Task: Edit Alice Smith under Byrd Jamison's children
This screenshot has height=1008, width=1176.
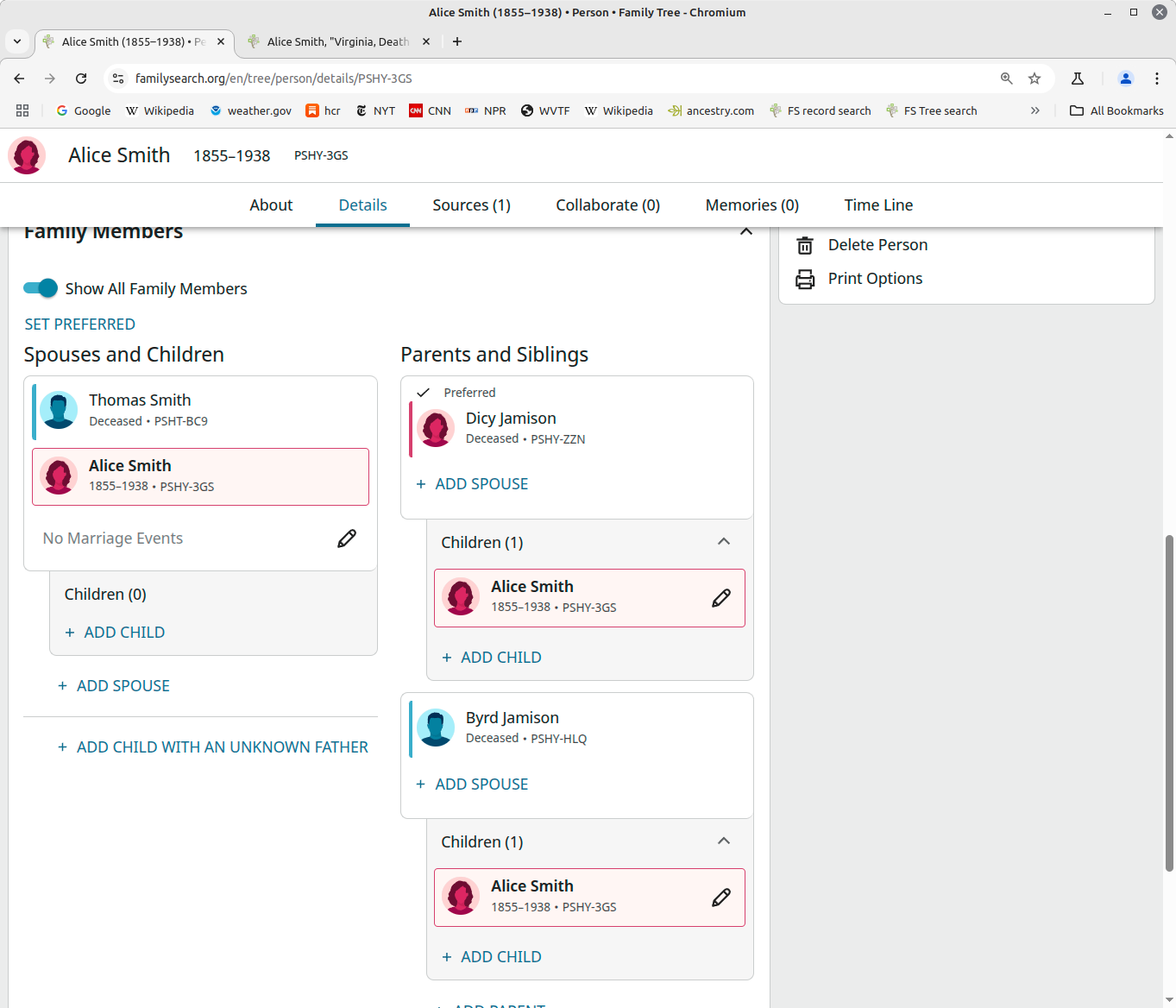Action: click(x=720, y=898)
